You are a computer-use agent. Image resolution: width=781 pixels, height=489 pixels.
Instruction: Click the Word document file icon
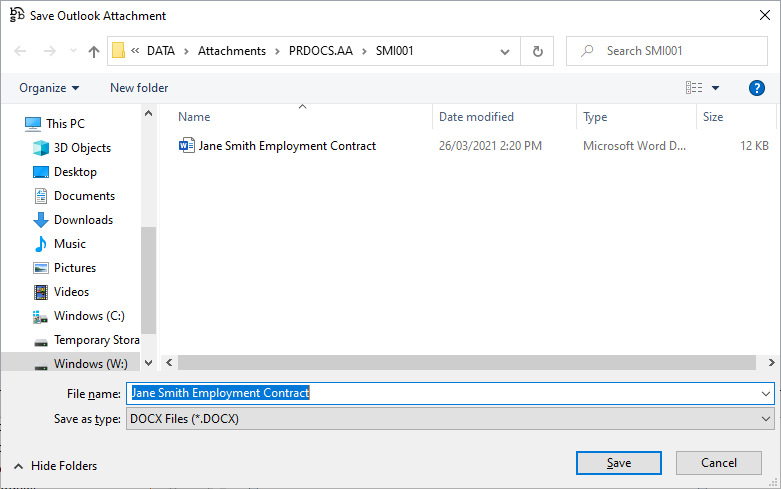click(186, 146)
